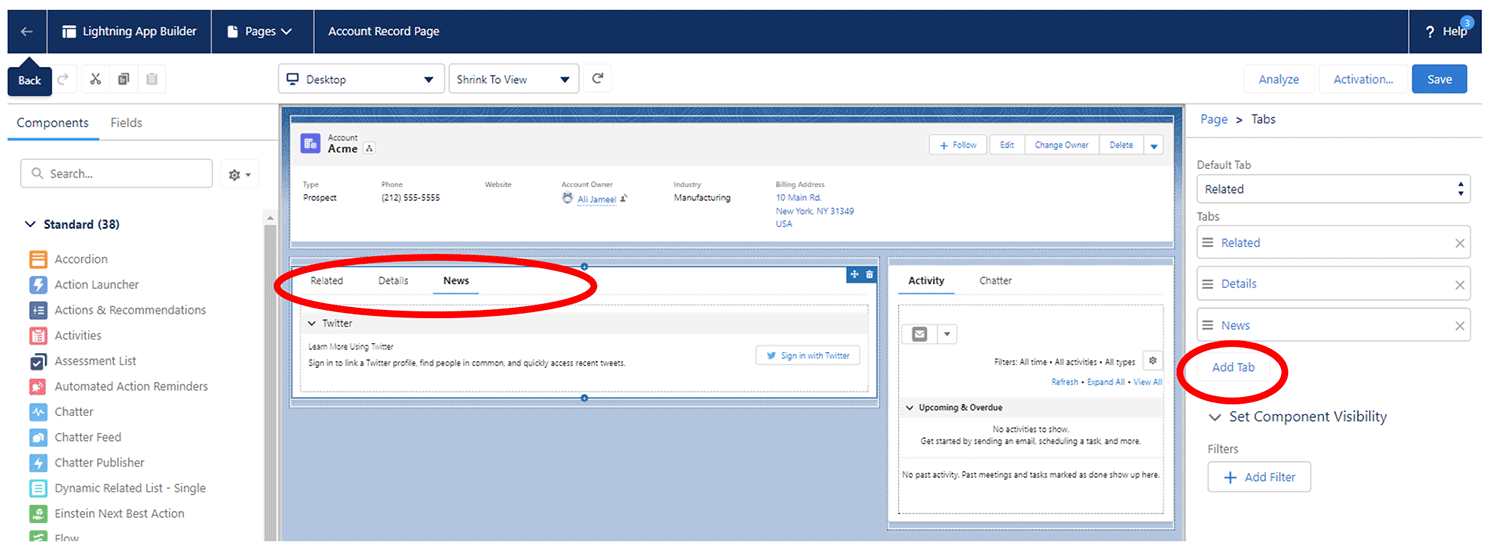
Task: Select the Activity tab
Action: pos(926,281)
